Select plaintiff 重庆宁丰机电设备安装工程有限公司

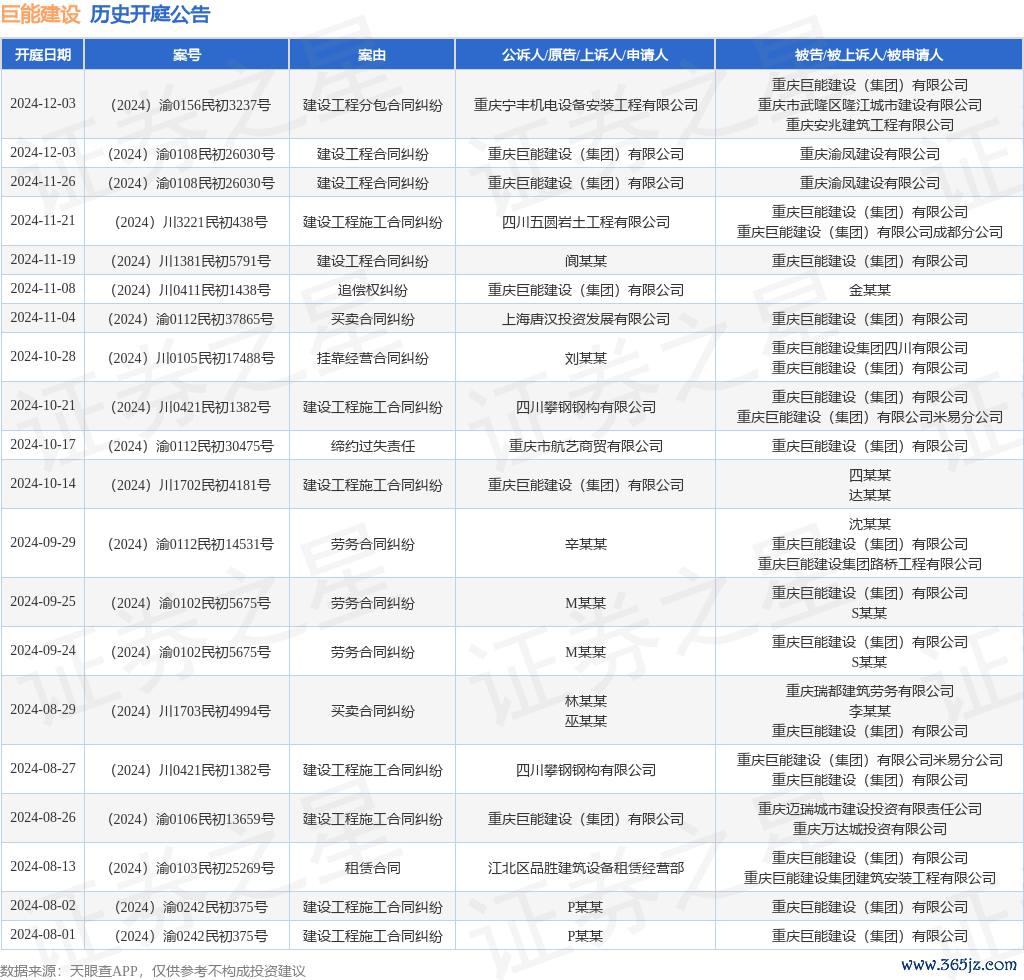tap(586, 105)
